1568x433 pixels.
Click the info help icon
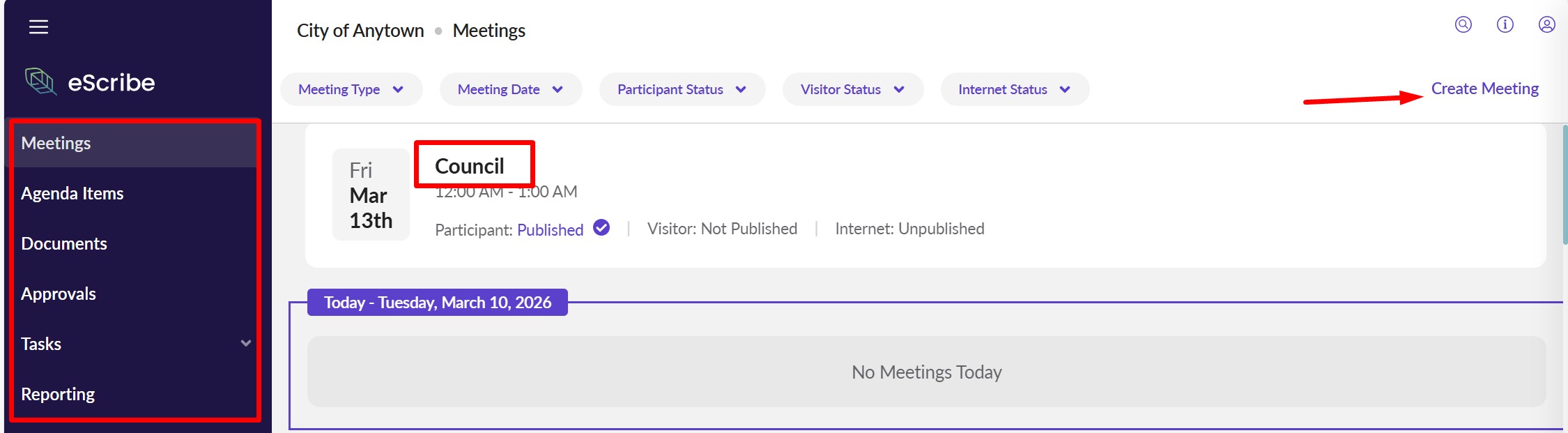pos(1505,25)
